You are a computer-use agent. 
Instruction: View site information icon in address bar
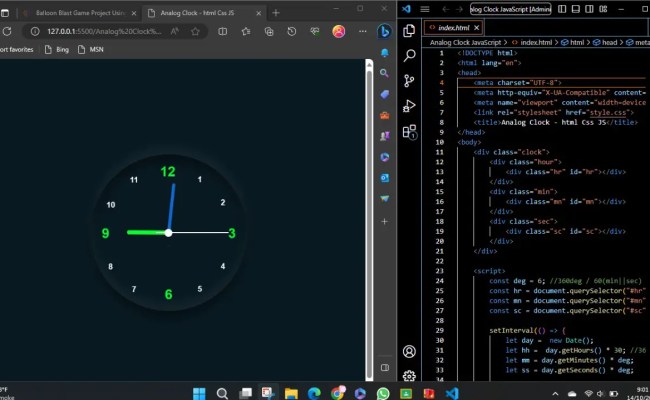35,32
